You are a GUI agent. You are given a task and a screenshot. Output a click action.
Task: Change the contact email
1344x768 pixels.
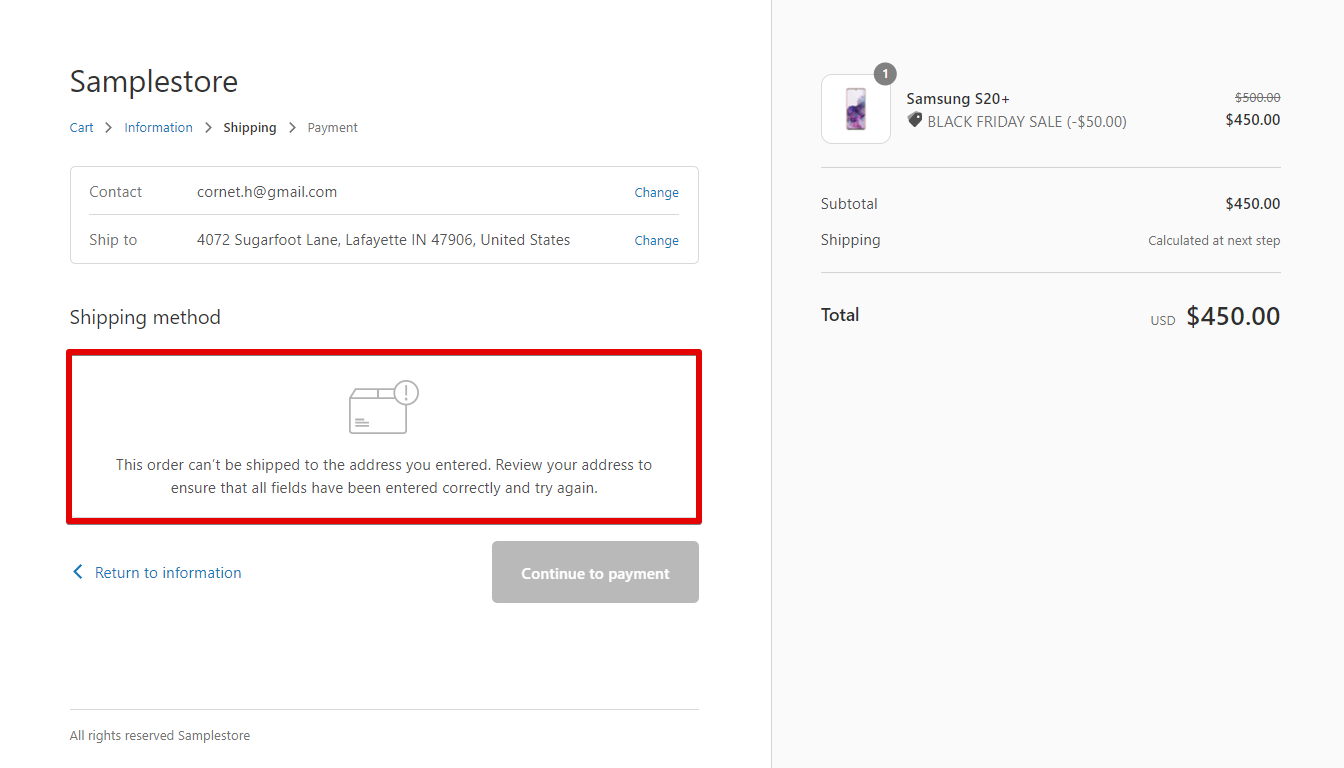point(656,193)
